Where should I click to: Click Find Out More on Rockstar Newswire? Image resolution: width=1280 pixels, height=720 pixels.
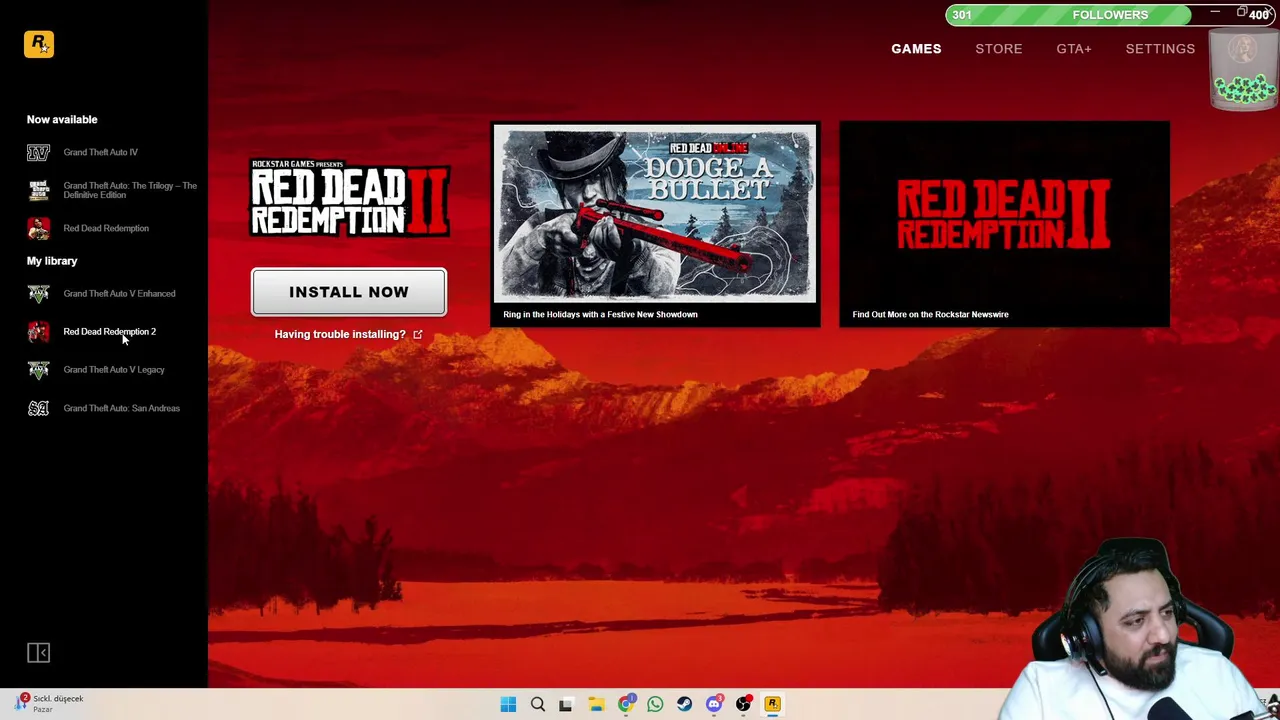(930, 314)
